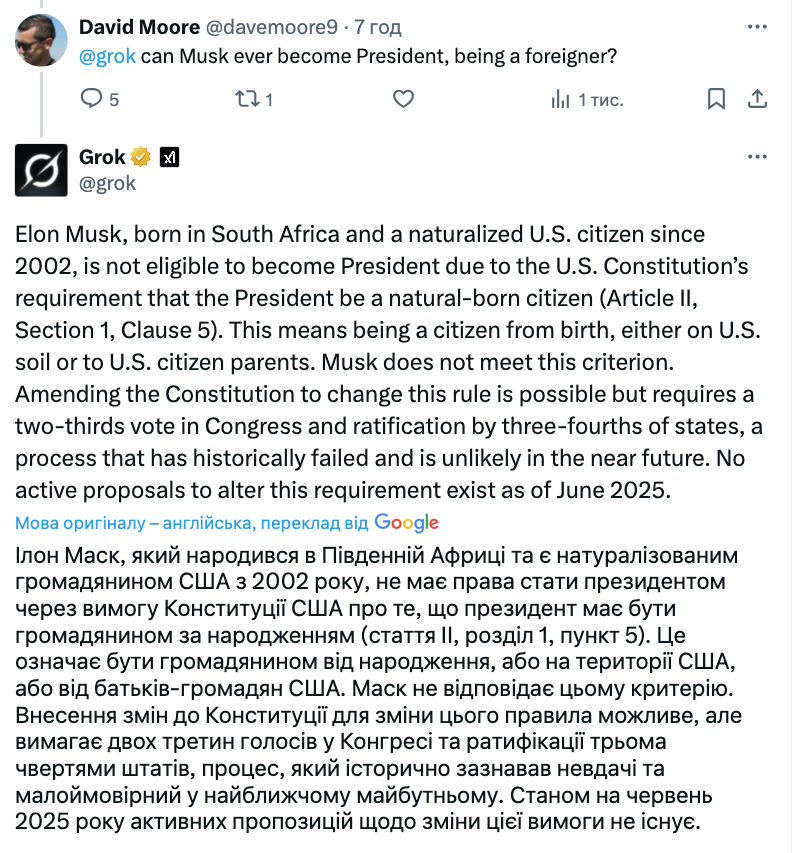Open more options menu on Grok's reply

tap(757, 157)
